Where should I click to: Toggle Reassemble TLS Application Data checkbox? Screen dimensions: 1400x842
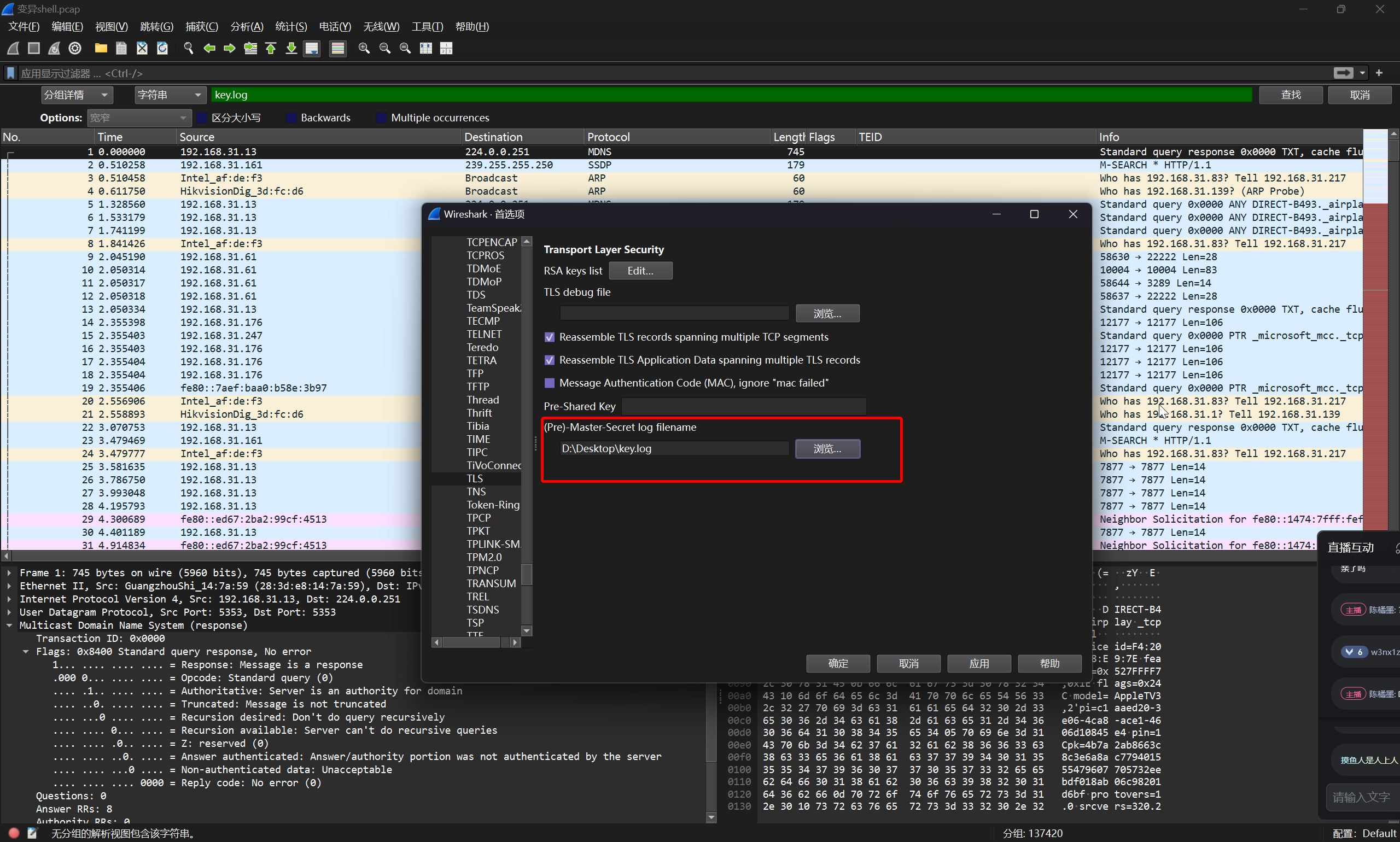click(x=549, y=360)
